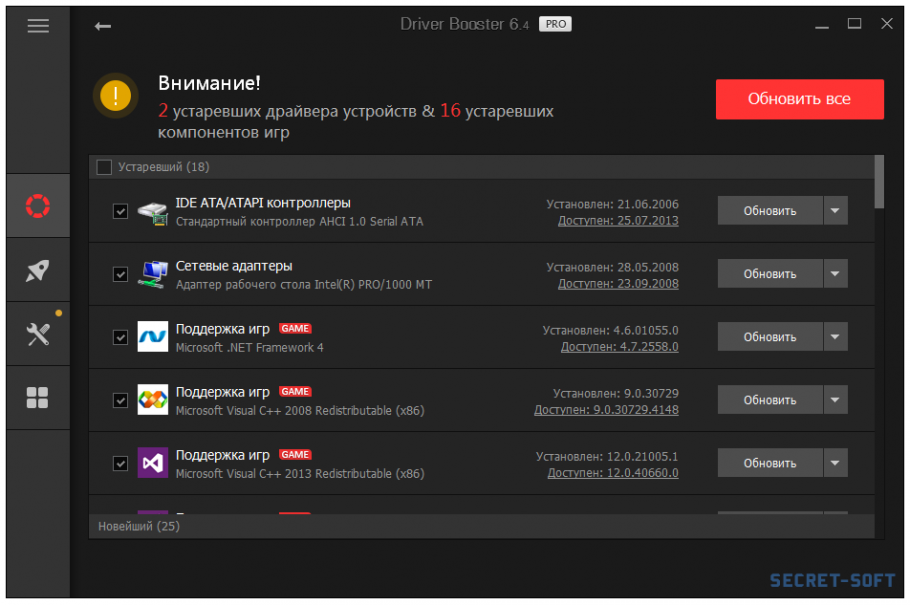Uncheck Microsoft Visual C++ 2013 Redistributable
Image resolution: width=910 pixels, height=605 pixels.
tap(120, 463)
